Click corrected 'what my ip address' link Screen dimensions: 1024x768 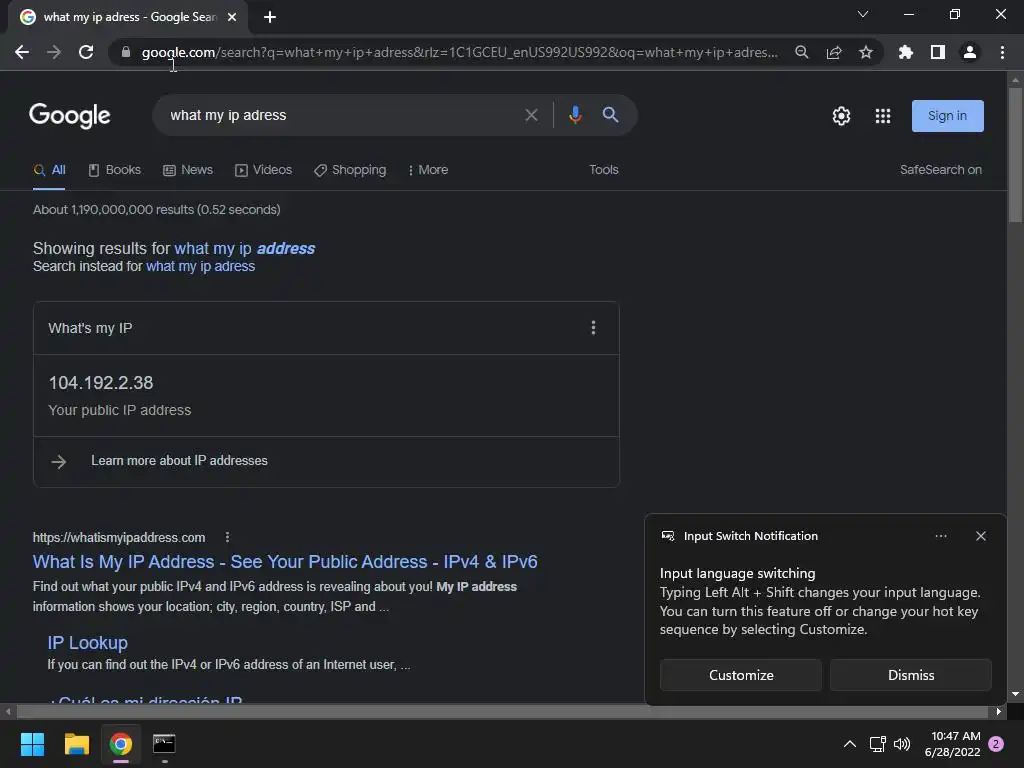tap(244, 248)
